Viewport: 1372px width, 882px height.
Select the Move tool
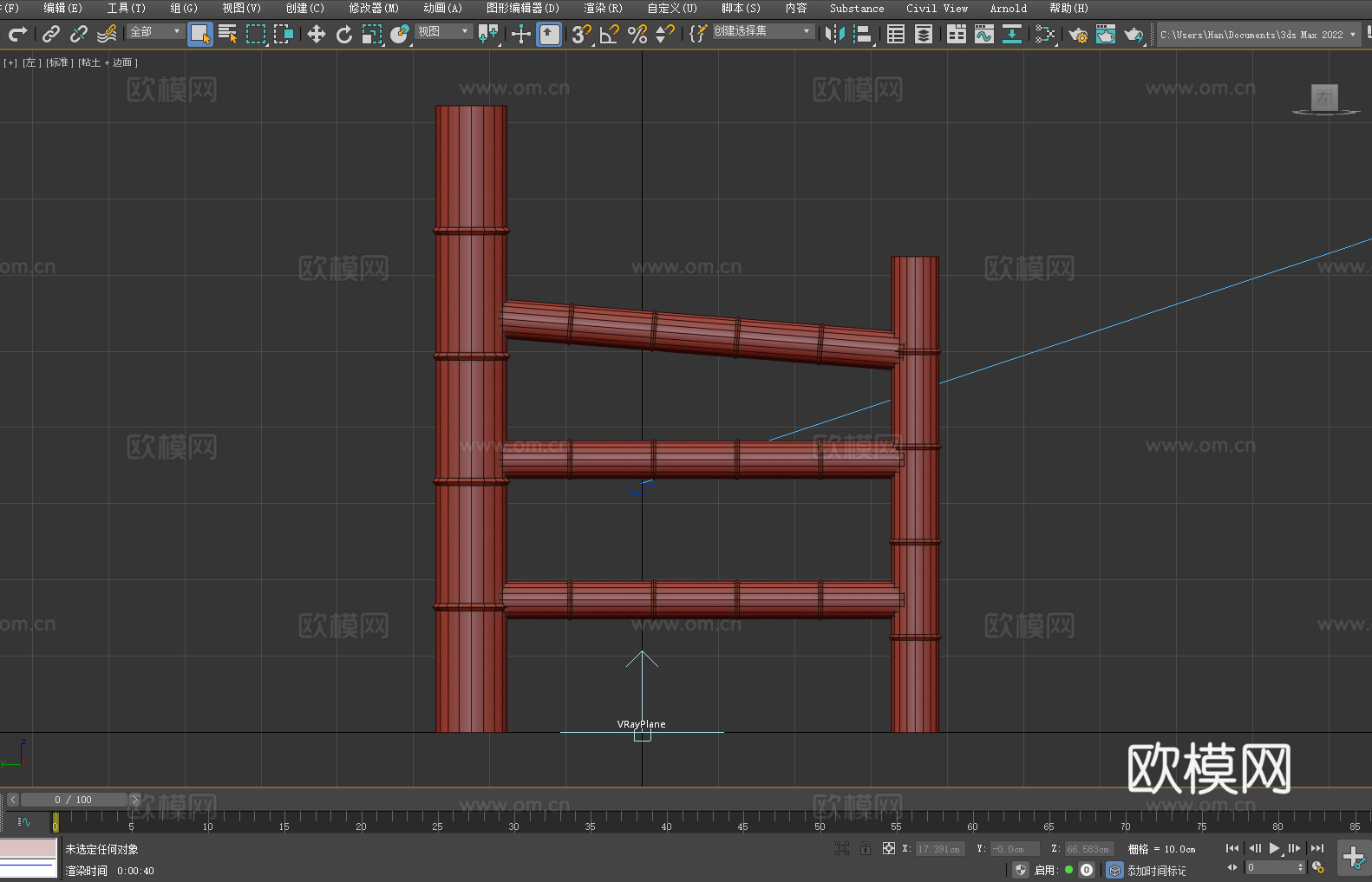click(x=317, y=34)
